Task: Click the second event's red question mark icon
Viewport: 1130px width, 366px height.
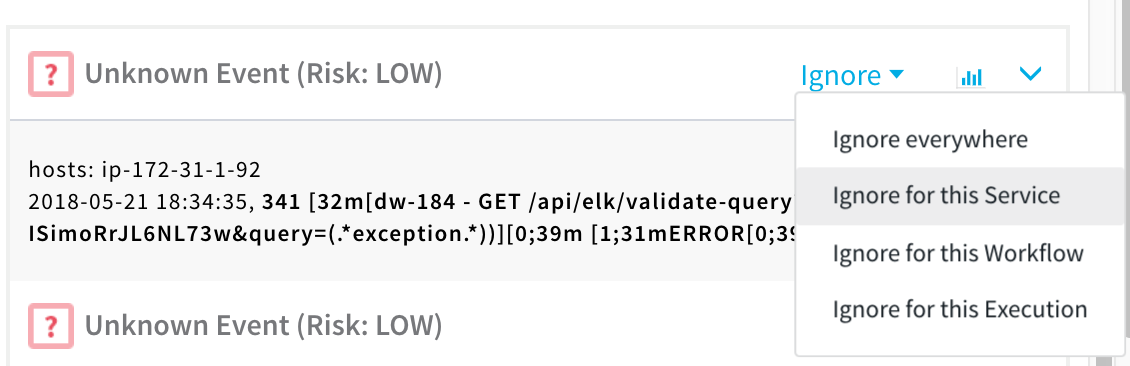Action: click(x=51, y=326)
